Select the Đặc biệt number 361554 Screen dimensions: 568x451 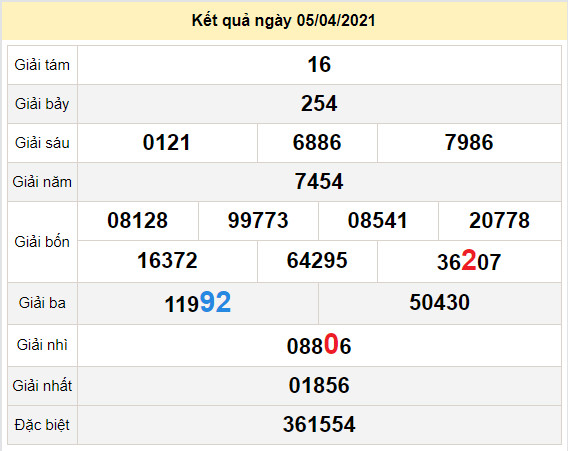319,425
